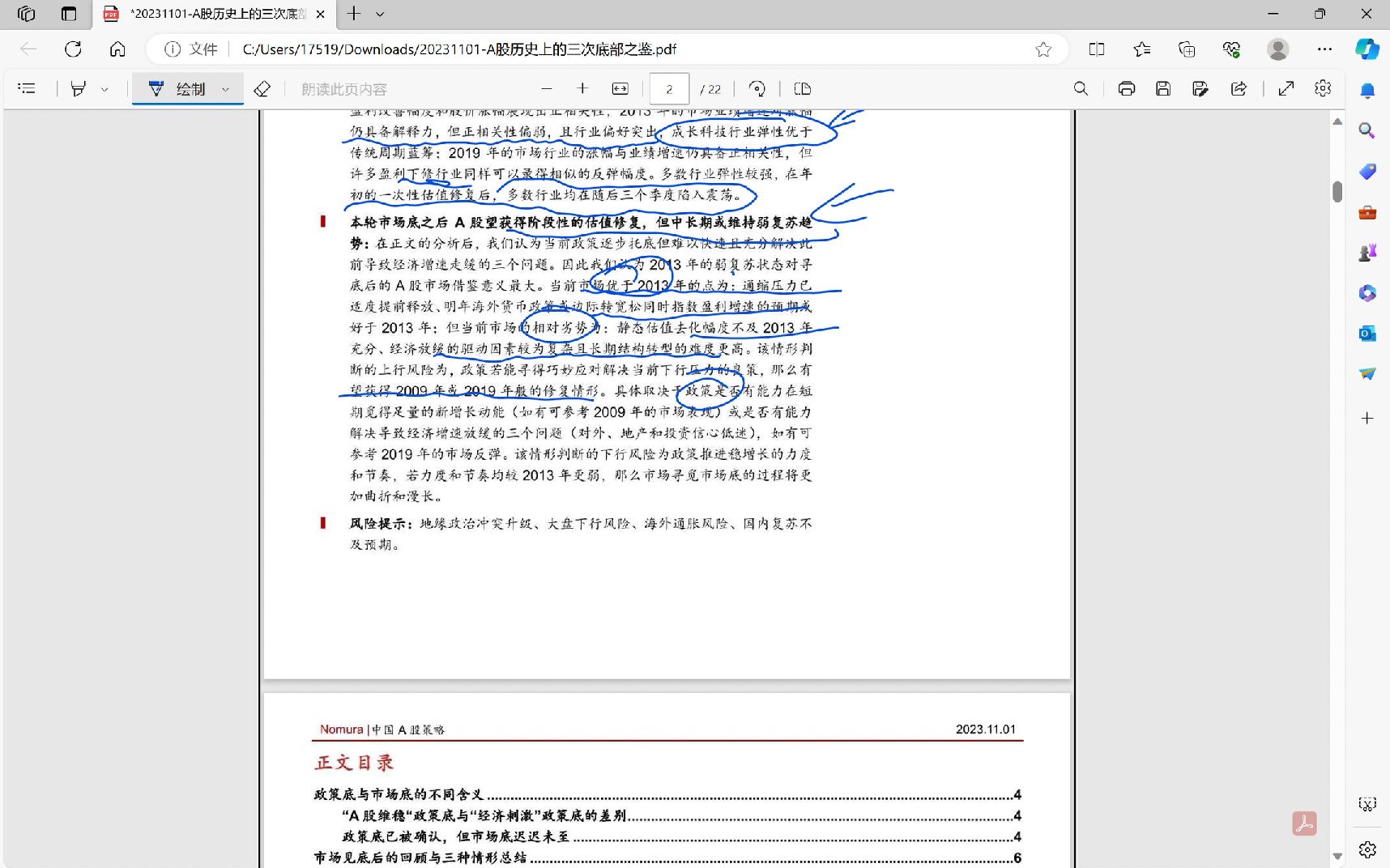Toggle the vertical tabs icon
The height and width of the screenshot is (868, 1390).
(69, 14)
